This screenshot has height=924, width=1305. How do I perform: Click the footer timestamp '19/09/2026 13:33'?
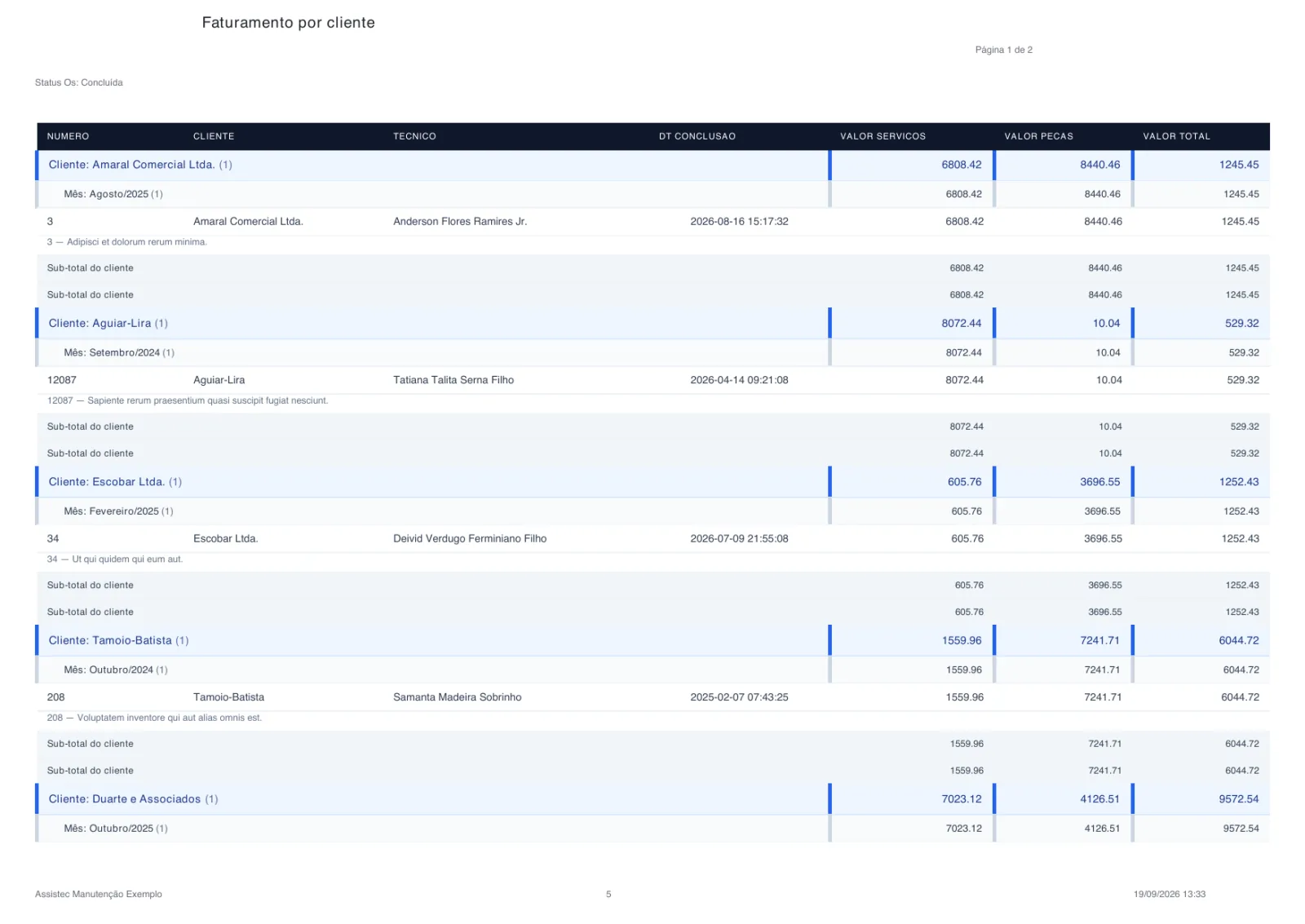1170,895
